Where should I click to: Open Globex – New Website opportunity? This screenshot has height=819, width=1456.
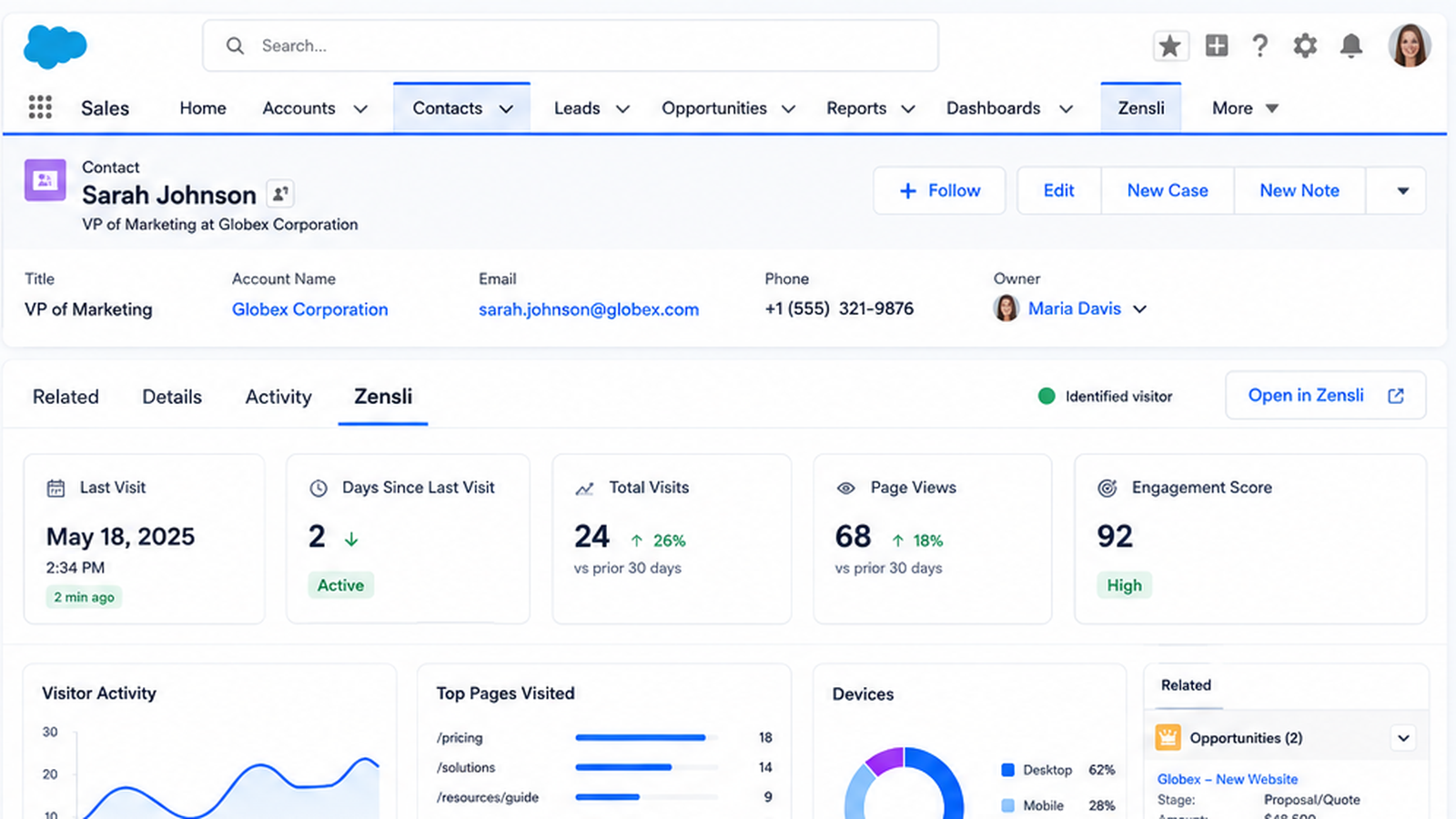tap(1228, 779)
